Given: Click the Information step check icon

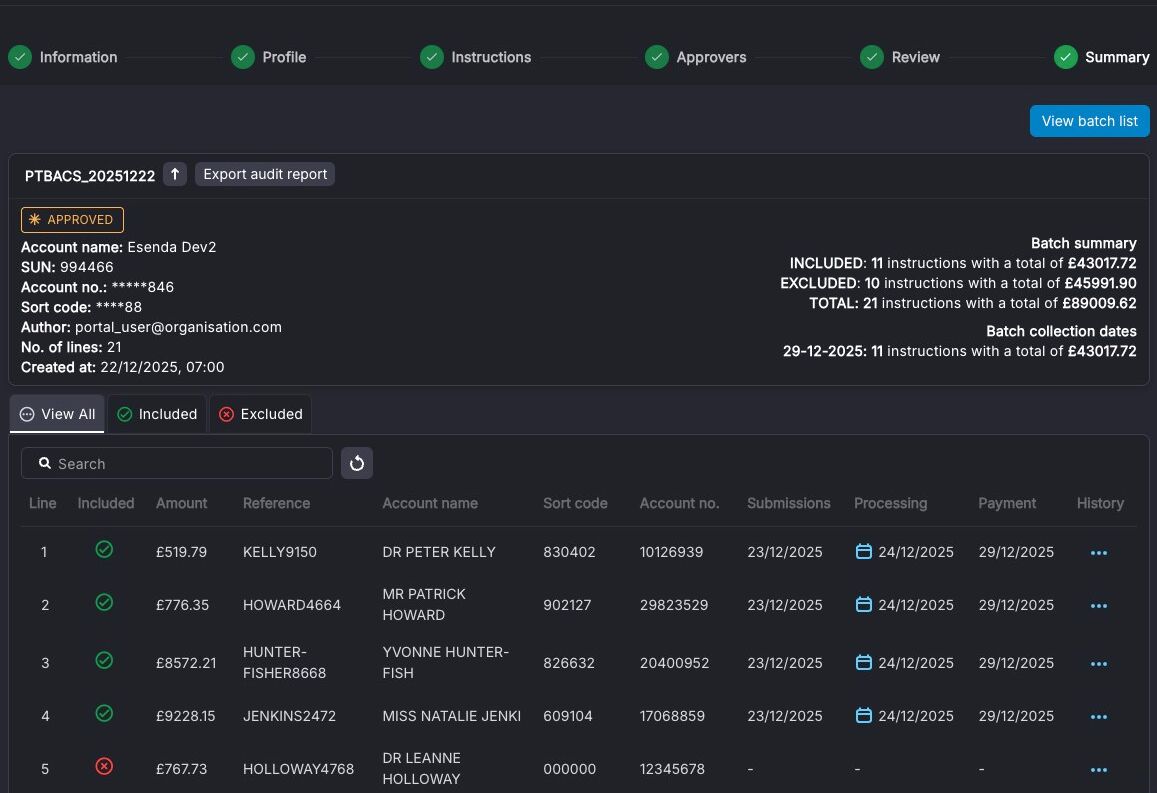Looking at the screenshot, I should [x=20, y=57].
